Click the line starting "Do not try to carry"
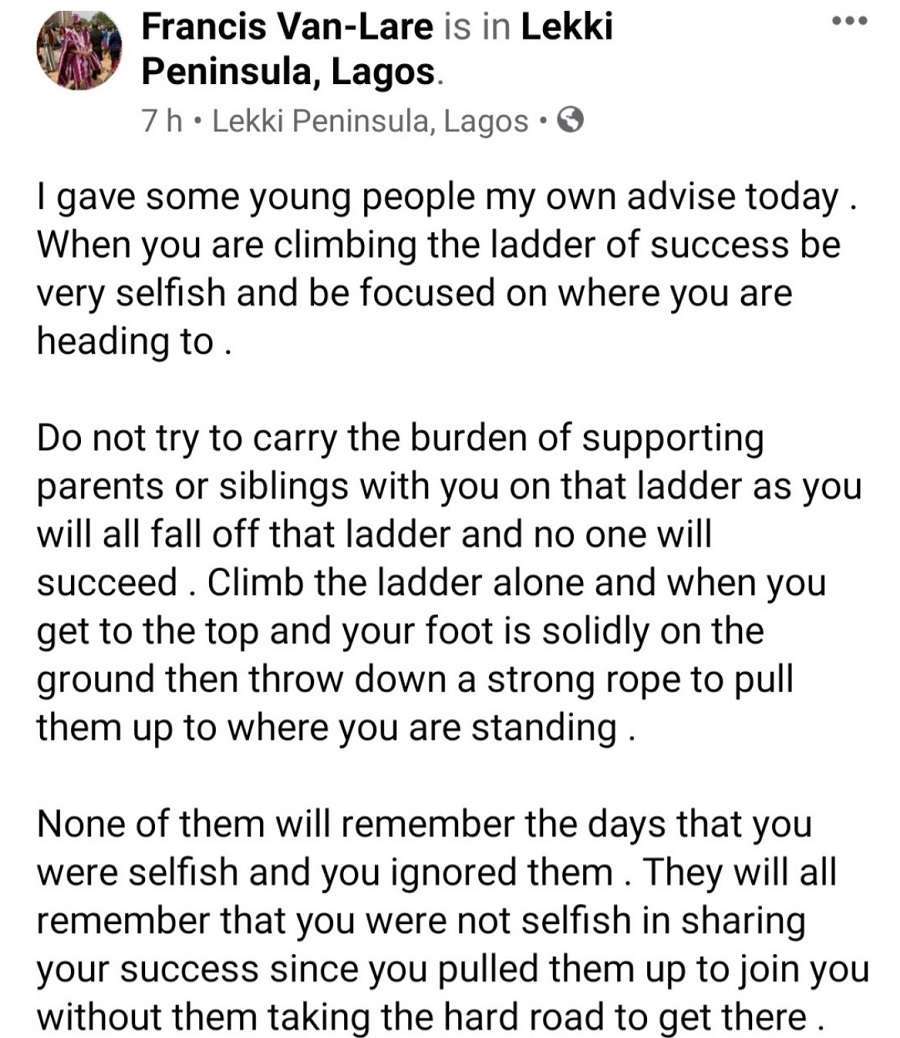Image resolution: width=900 pixels, height=1038 pixels. coord(400,439)
